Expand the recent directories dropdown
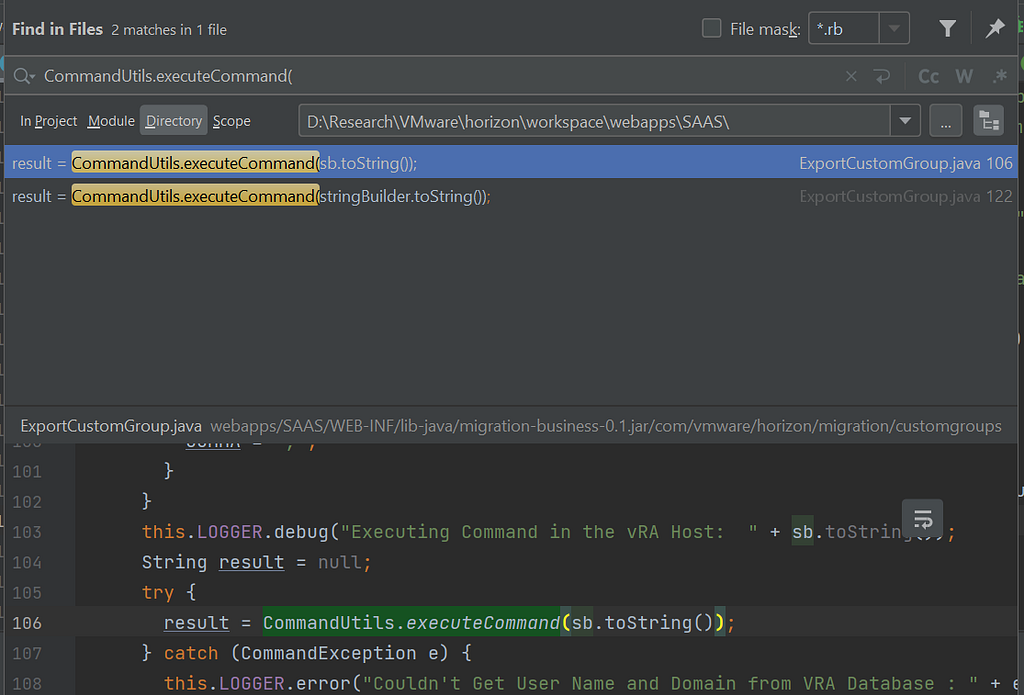 pos(905,121)
